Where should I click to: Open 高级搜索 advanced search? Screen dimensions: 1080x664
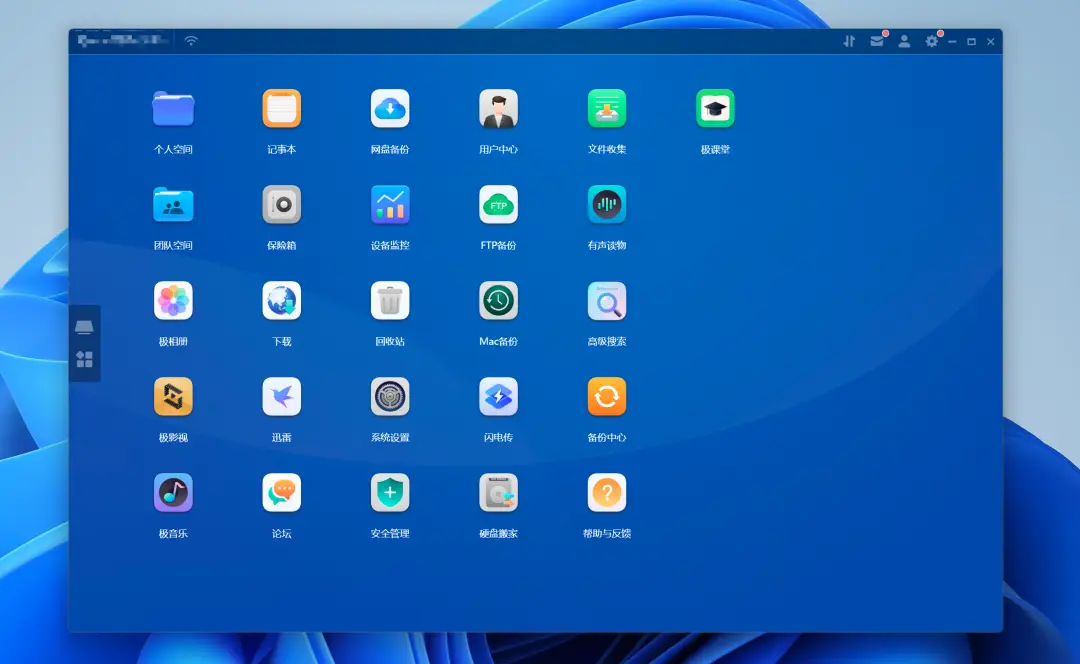(x=607, y=301)
